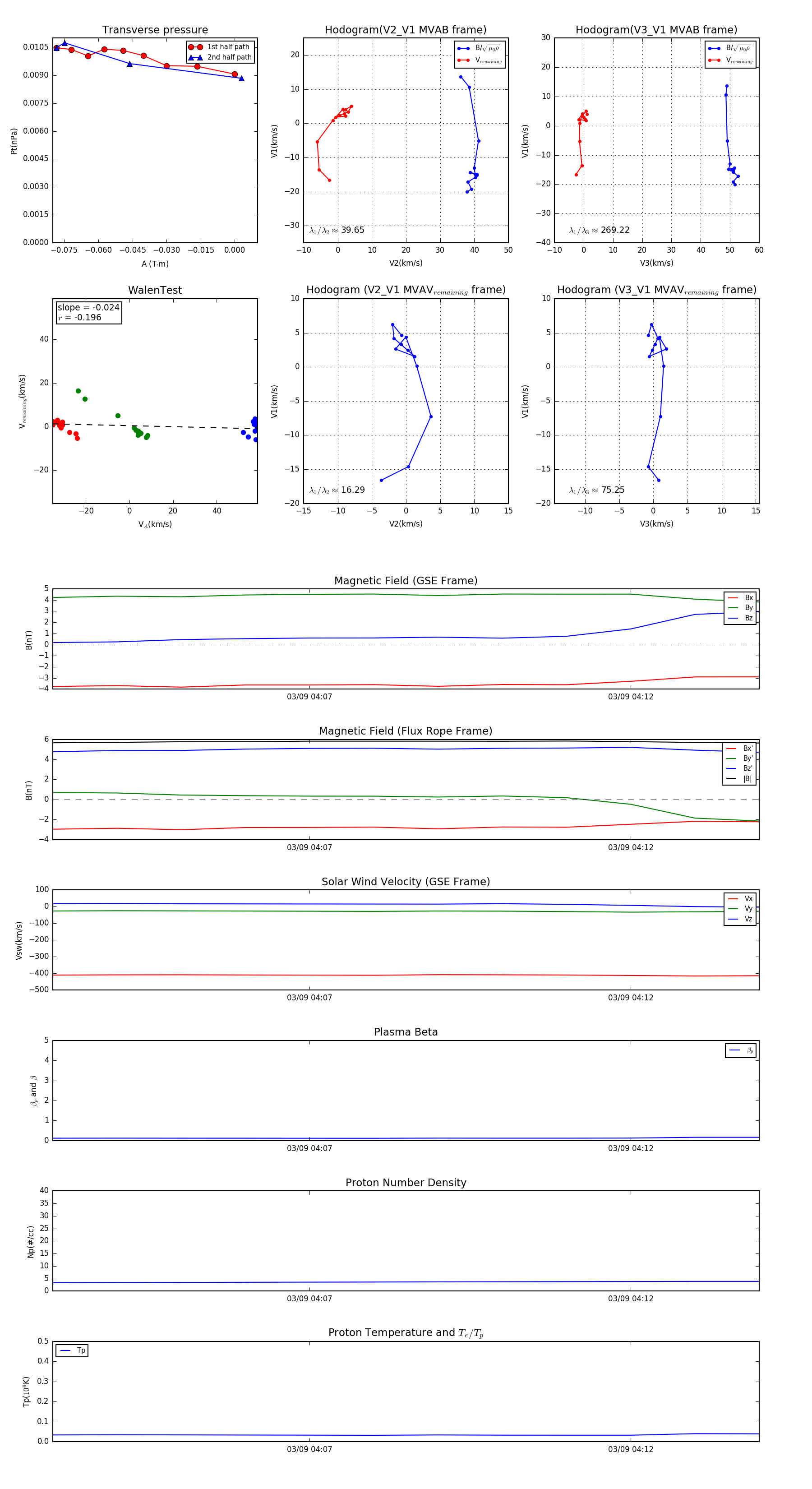The image size is (812, 1489).
Task: Click the "Magnetic Field (Flux Rope Frame)" title
Action: click(406, 731)
